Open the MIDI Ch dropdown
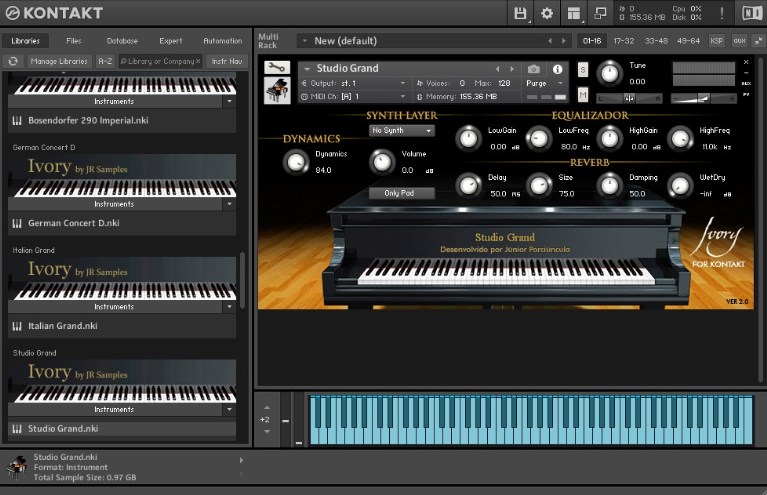 (353, 97)
